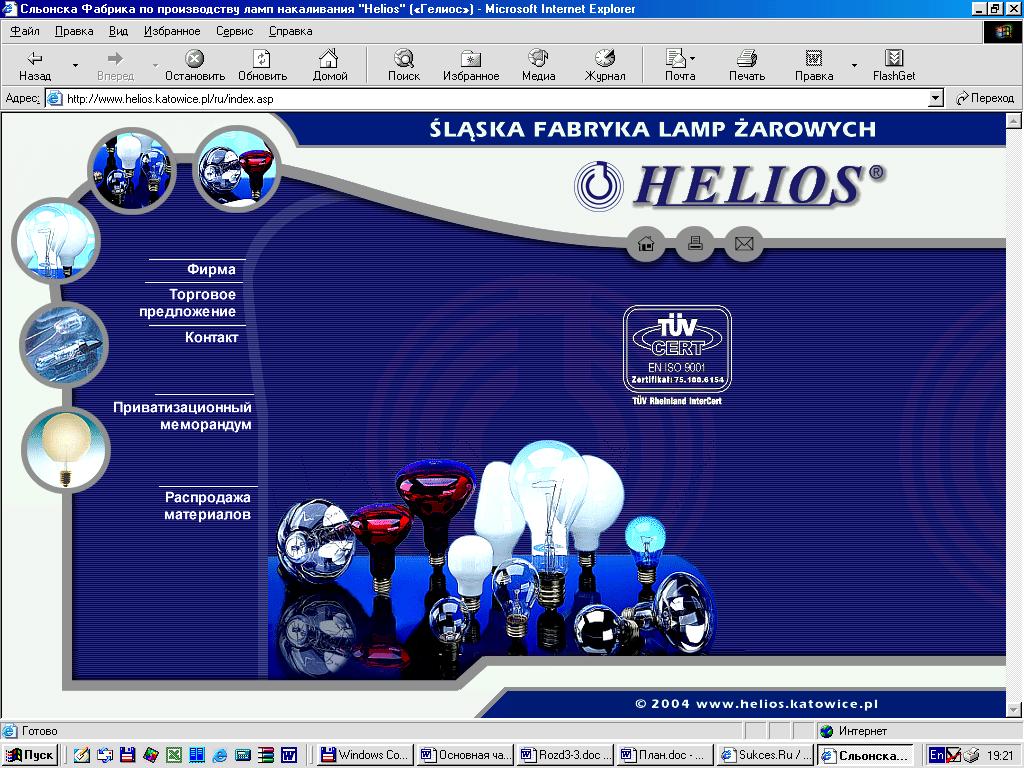Open the Вид menu
This screenshot has width=1024, height=768.
(118, 31)
